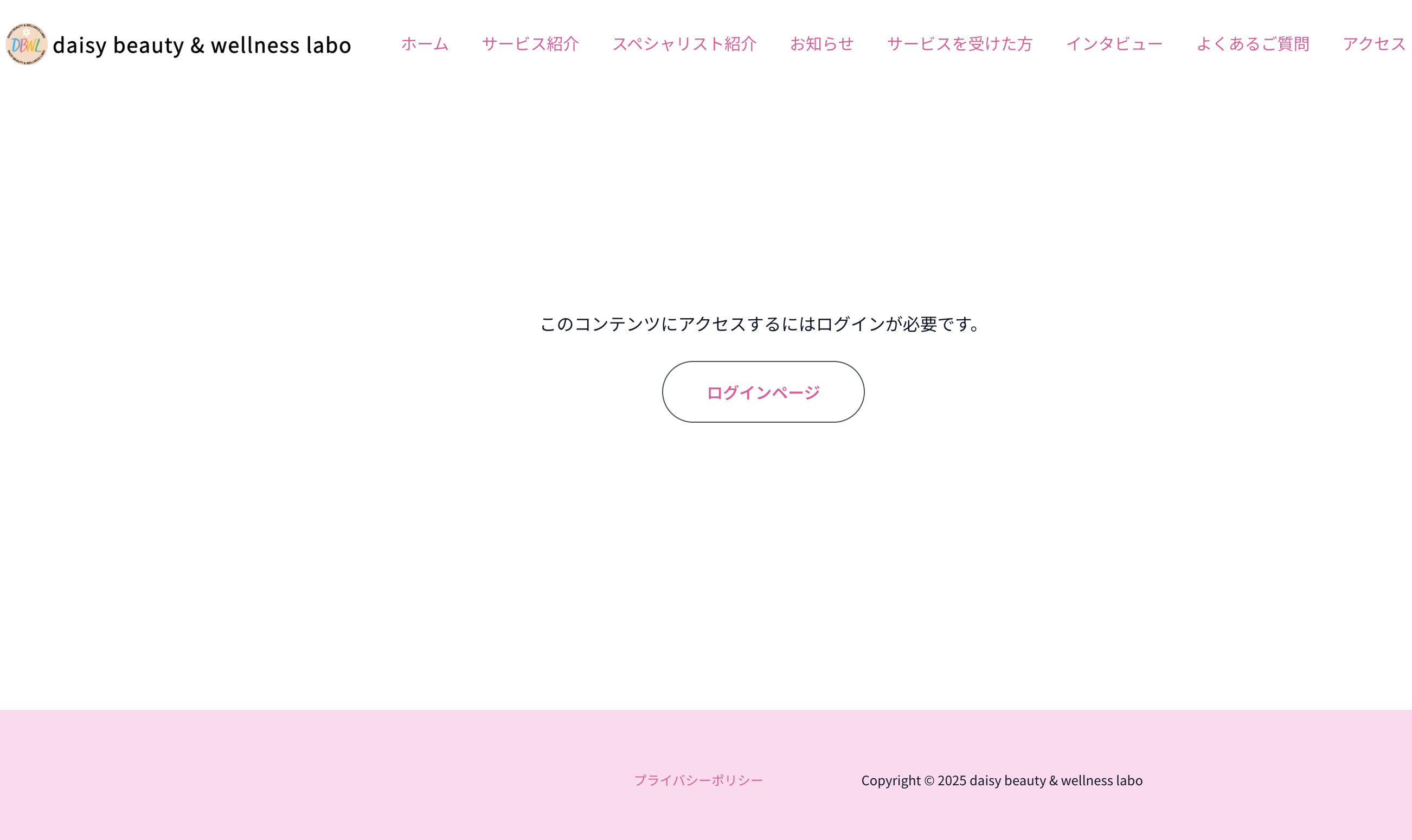Click the word labo in the header title

coord(329,45)
